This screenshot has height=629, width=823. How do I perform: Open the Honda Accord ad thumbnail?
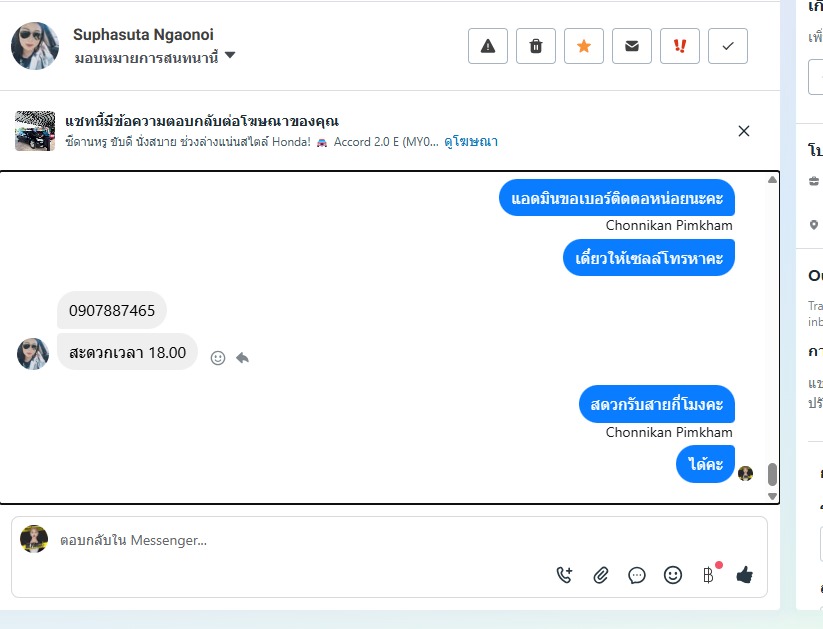pos(35,131)
